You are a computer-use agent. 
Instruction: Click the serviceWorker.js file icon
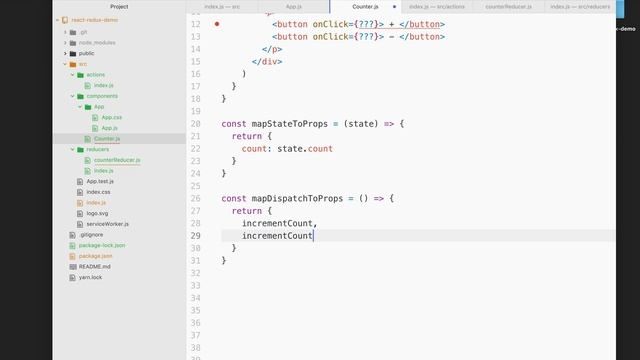tap(80, 224)
